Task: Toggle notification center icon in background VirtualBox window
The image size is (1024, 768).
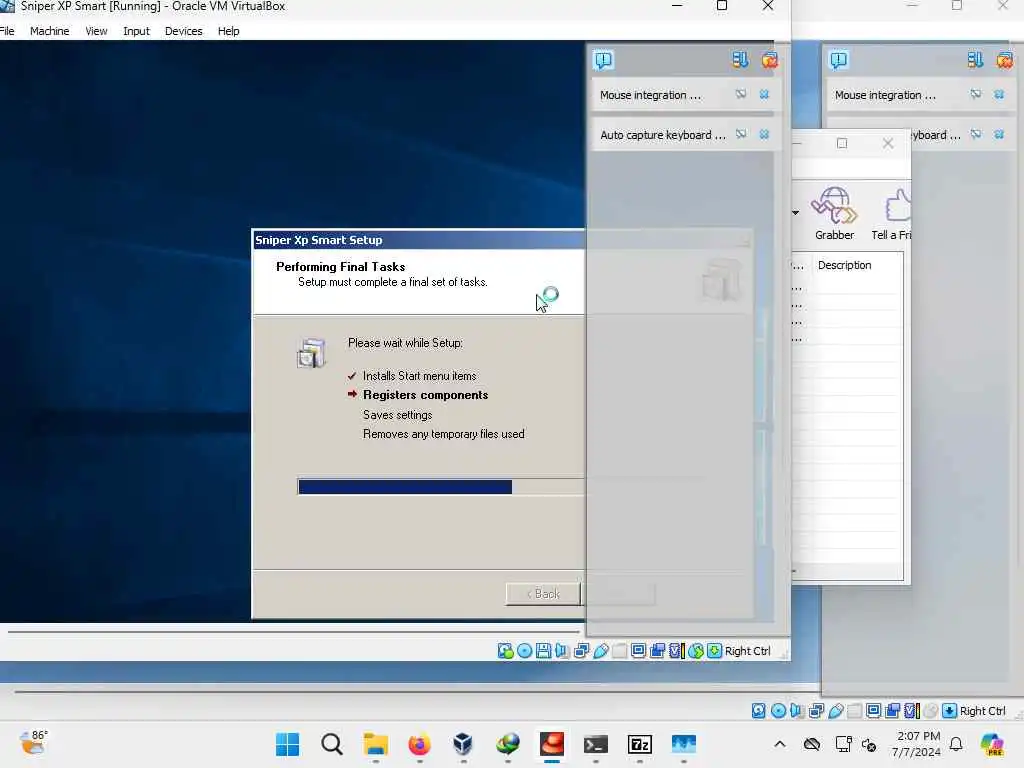Action: coord(839,60)
